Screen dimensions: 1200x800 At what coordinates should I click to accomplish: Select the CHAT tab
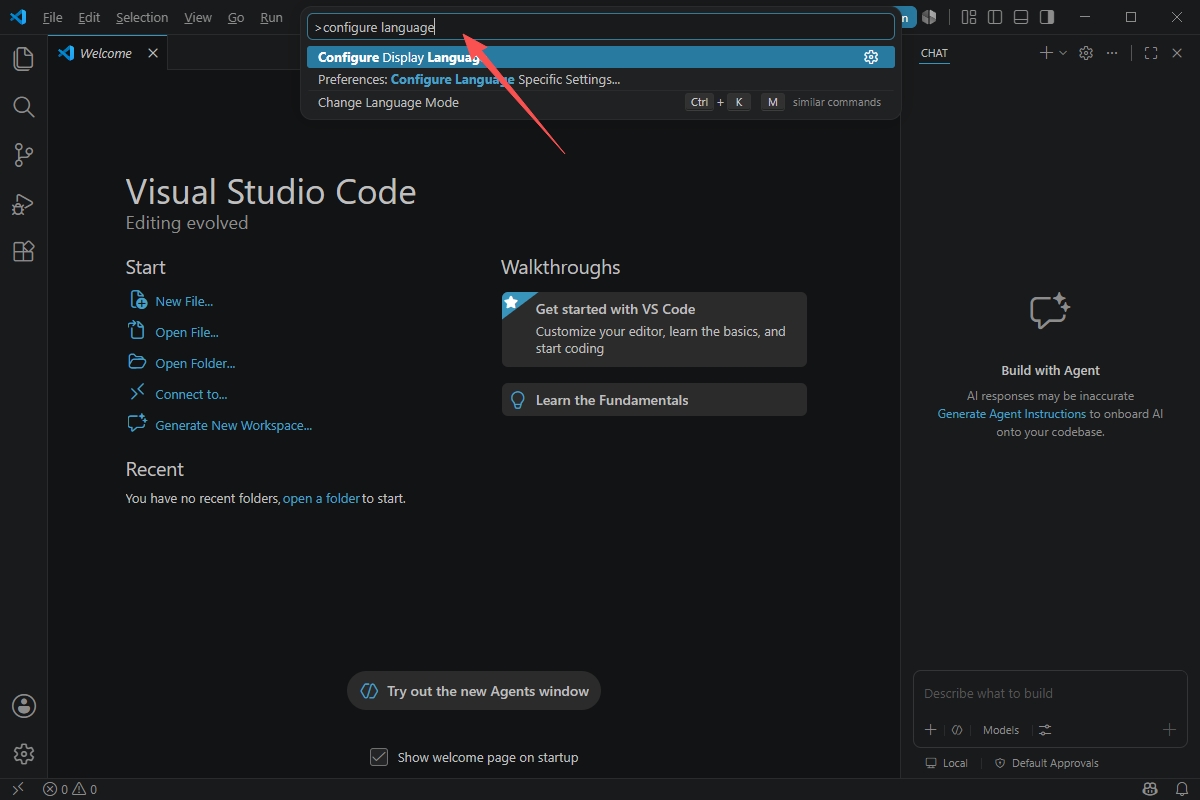tap(935, 53)
